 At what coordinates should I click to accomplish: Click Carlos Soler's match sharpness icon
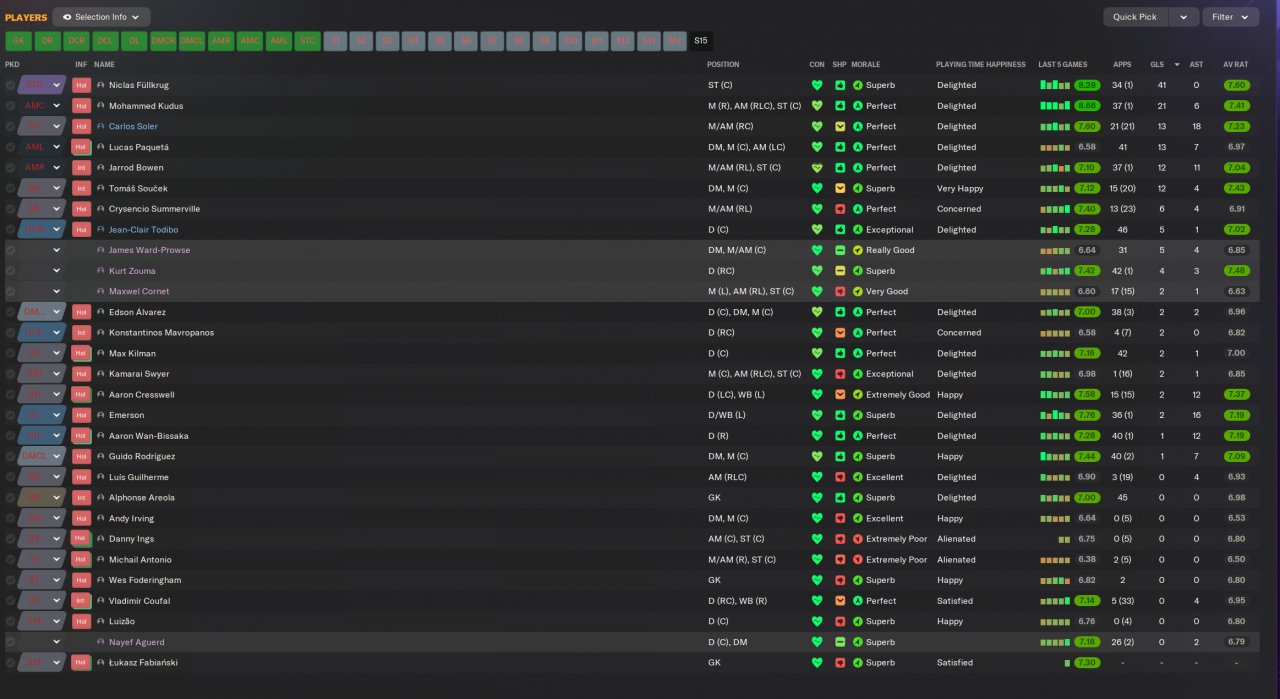point(840,126)
